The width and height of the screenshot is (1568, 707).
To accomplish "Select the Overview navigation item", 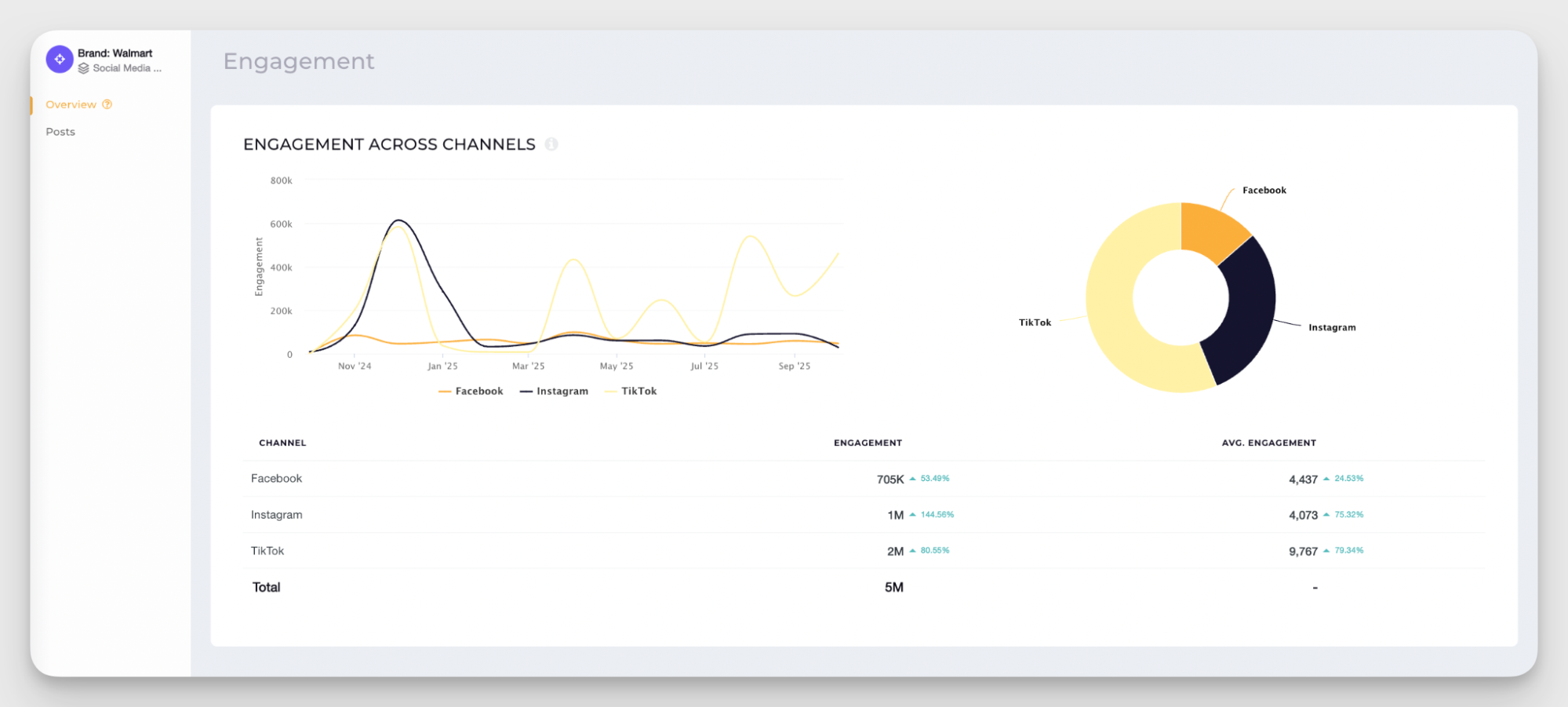I will coord(71,104).
